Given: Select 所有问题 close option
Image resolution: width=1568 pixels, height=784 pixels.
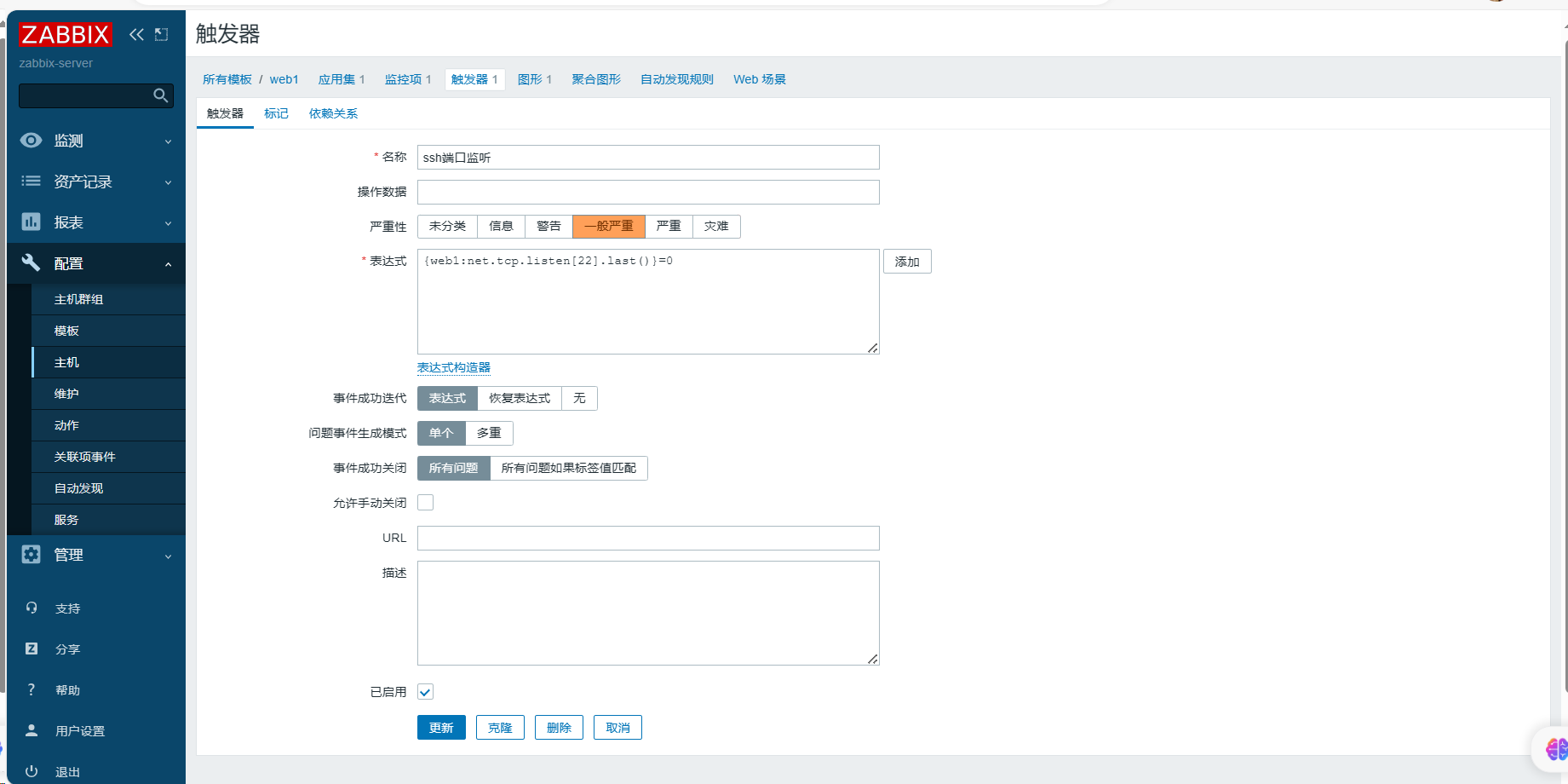Looking at the screenshot, I should pos(453,468).
